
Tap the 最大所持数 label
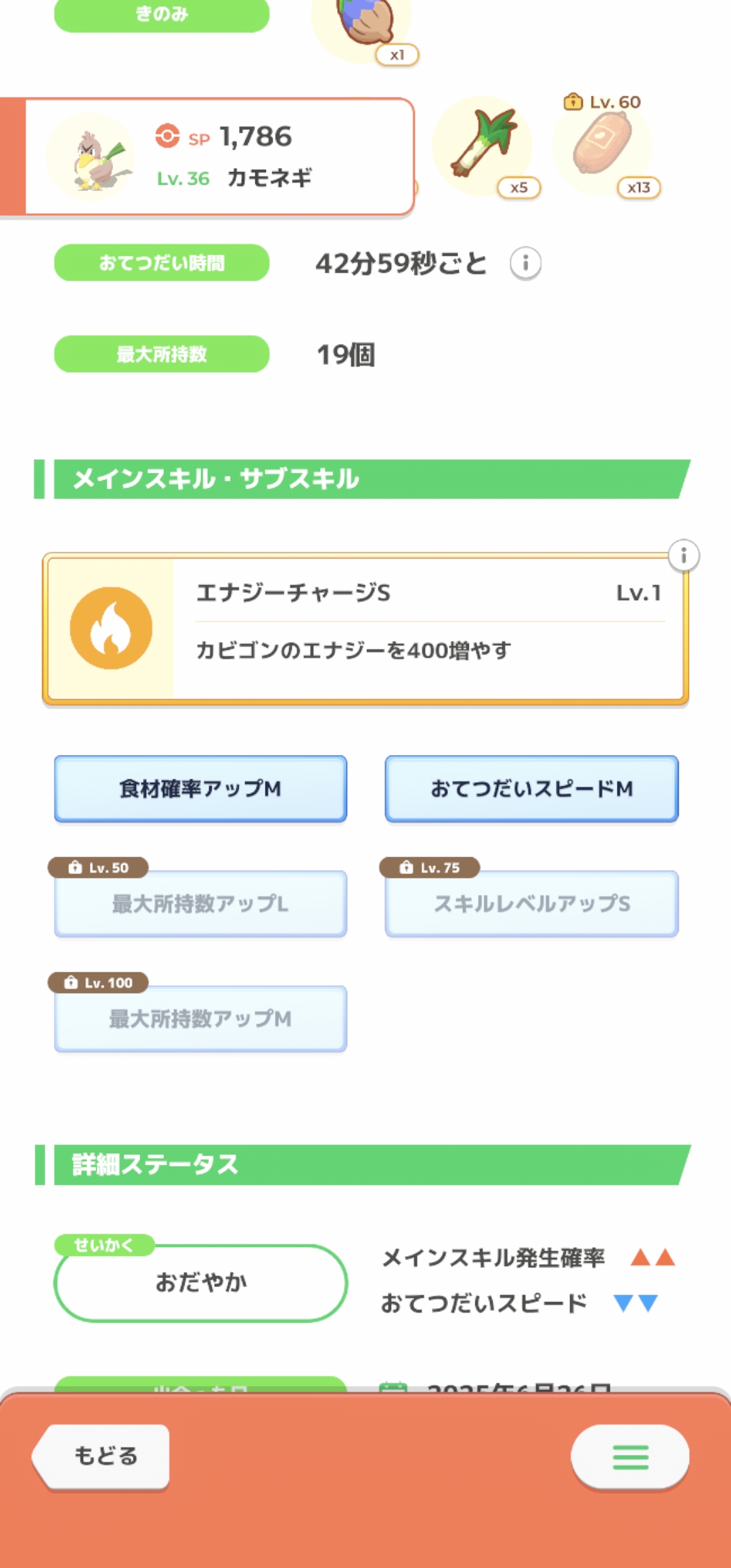click(162, 354)
